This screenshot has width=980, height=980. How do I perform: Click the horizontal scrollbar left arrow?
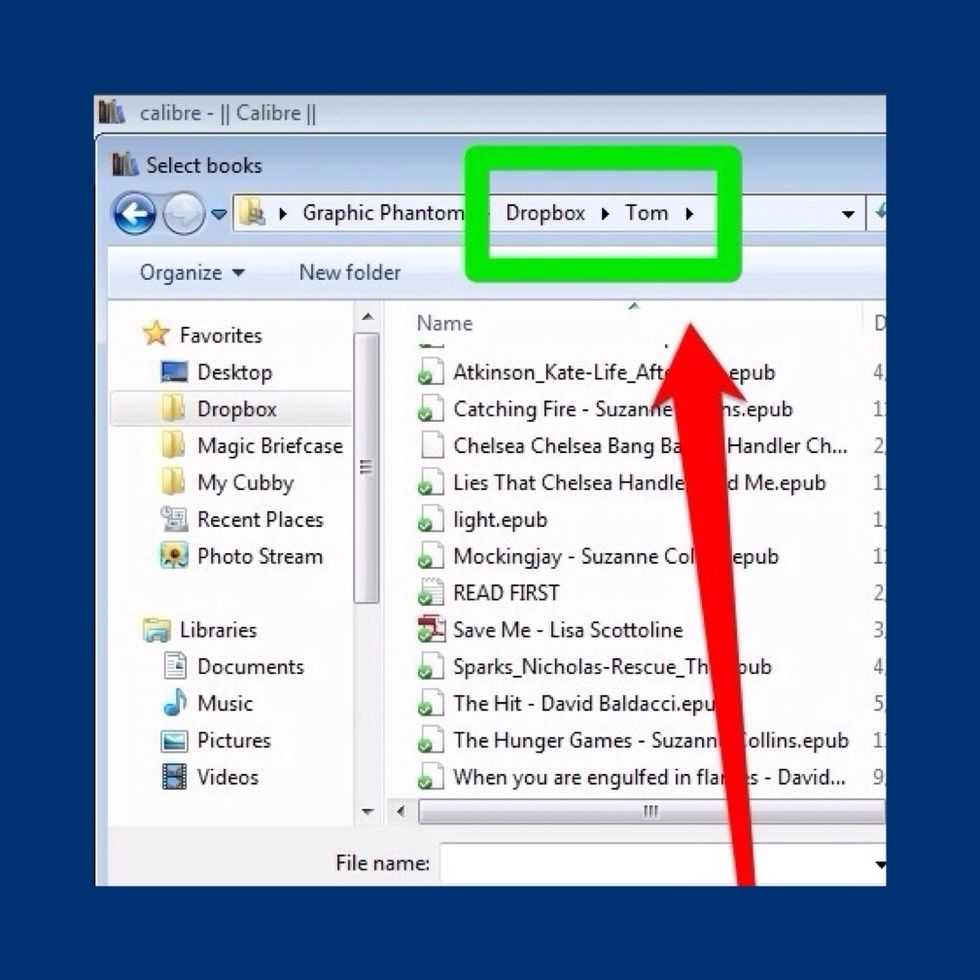(x=401, y=811)
